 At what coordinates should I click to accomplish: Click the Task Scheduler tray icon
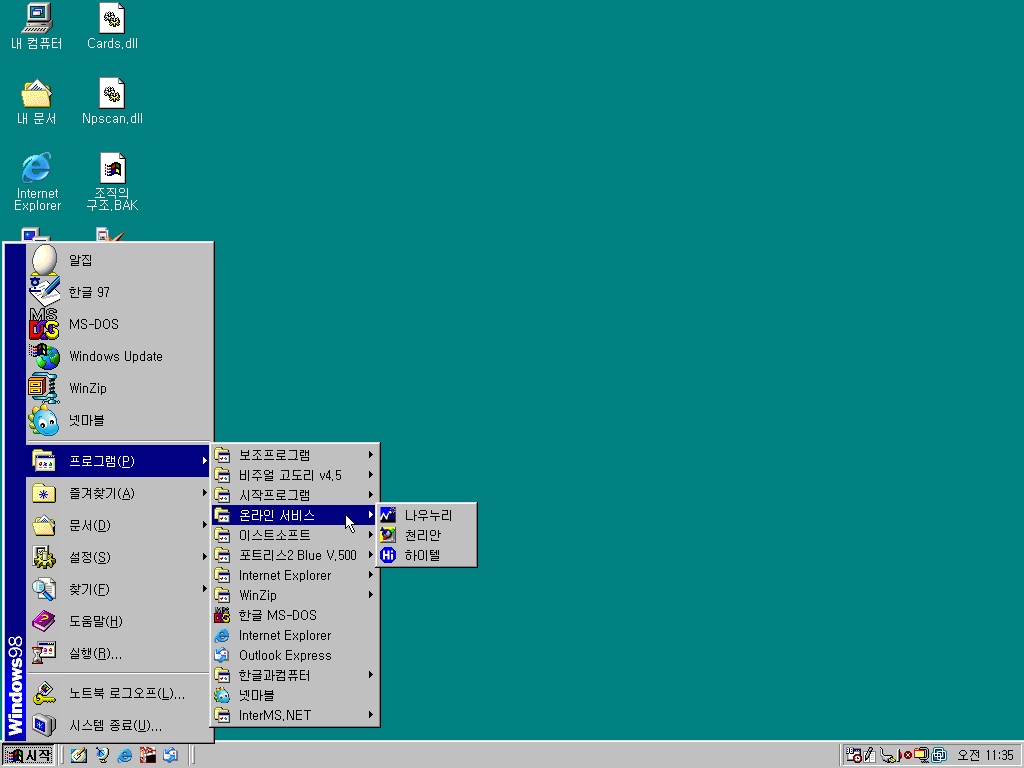coord(853,756)
